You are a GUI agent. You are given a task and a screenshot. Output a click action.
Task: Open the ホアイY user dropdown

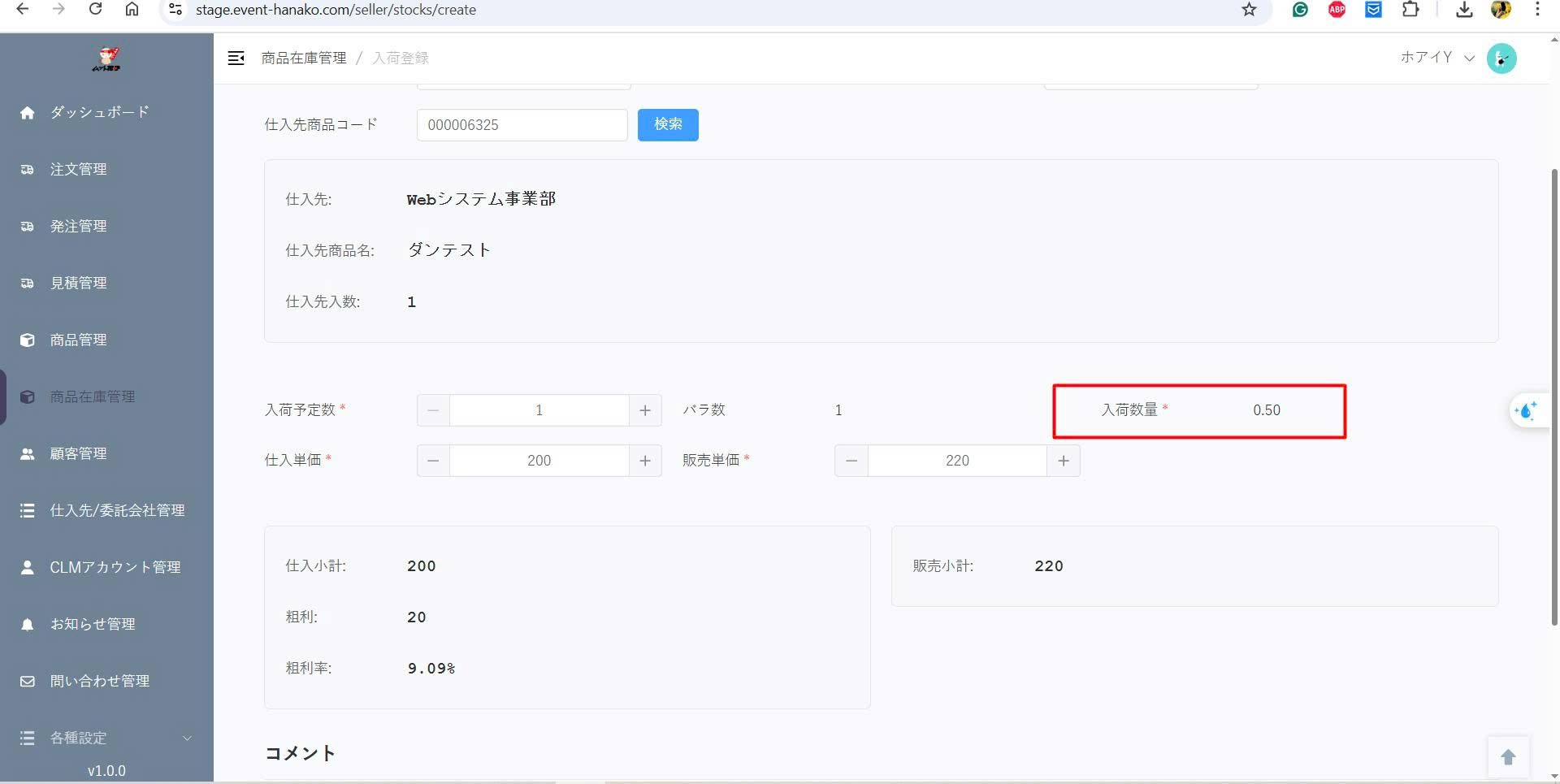pos(1436,58)
